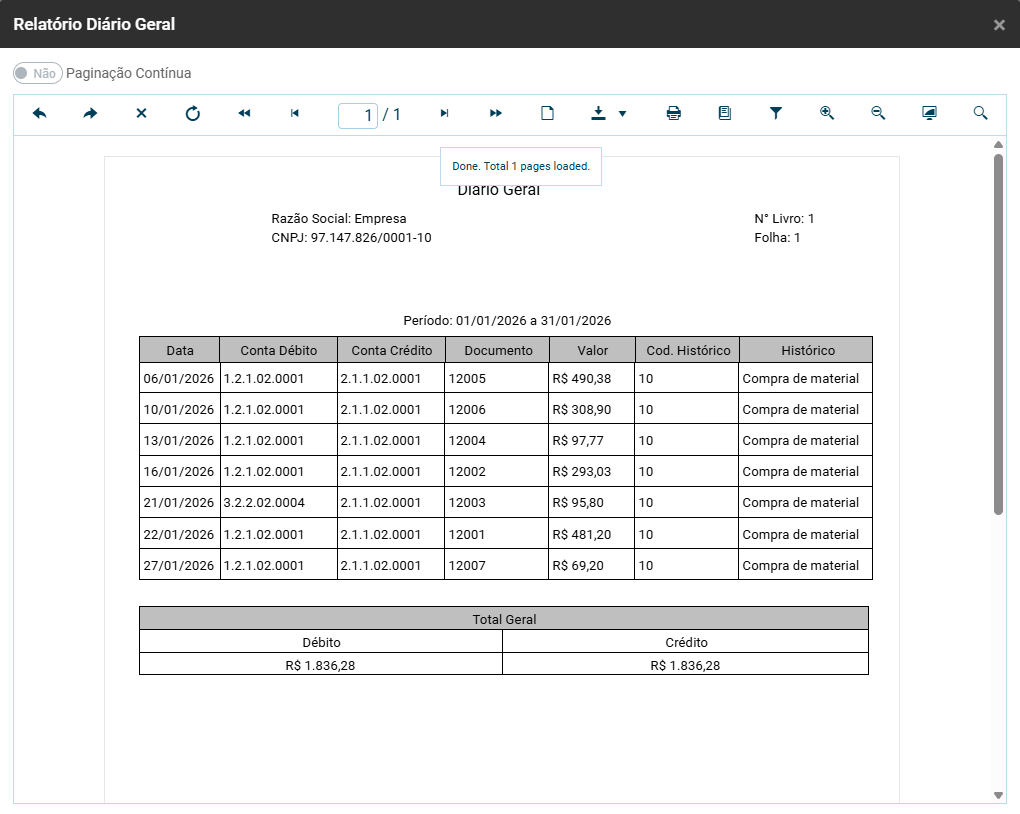The width and height of the screenshot is (1020, 814).
Task: Stop report rendering with the X icon
Action: tap(141, 114)
